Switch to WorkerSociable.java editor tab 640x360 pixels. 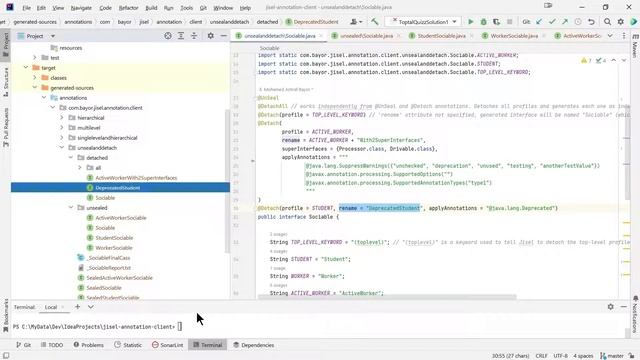click(x=514, y=36)
